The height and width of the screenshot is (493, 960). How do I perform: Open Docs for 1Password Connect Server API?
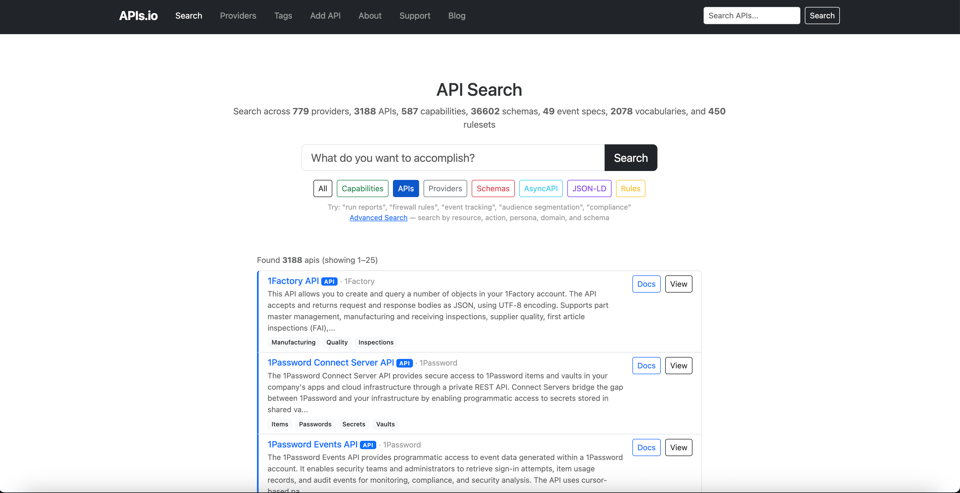646,366
